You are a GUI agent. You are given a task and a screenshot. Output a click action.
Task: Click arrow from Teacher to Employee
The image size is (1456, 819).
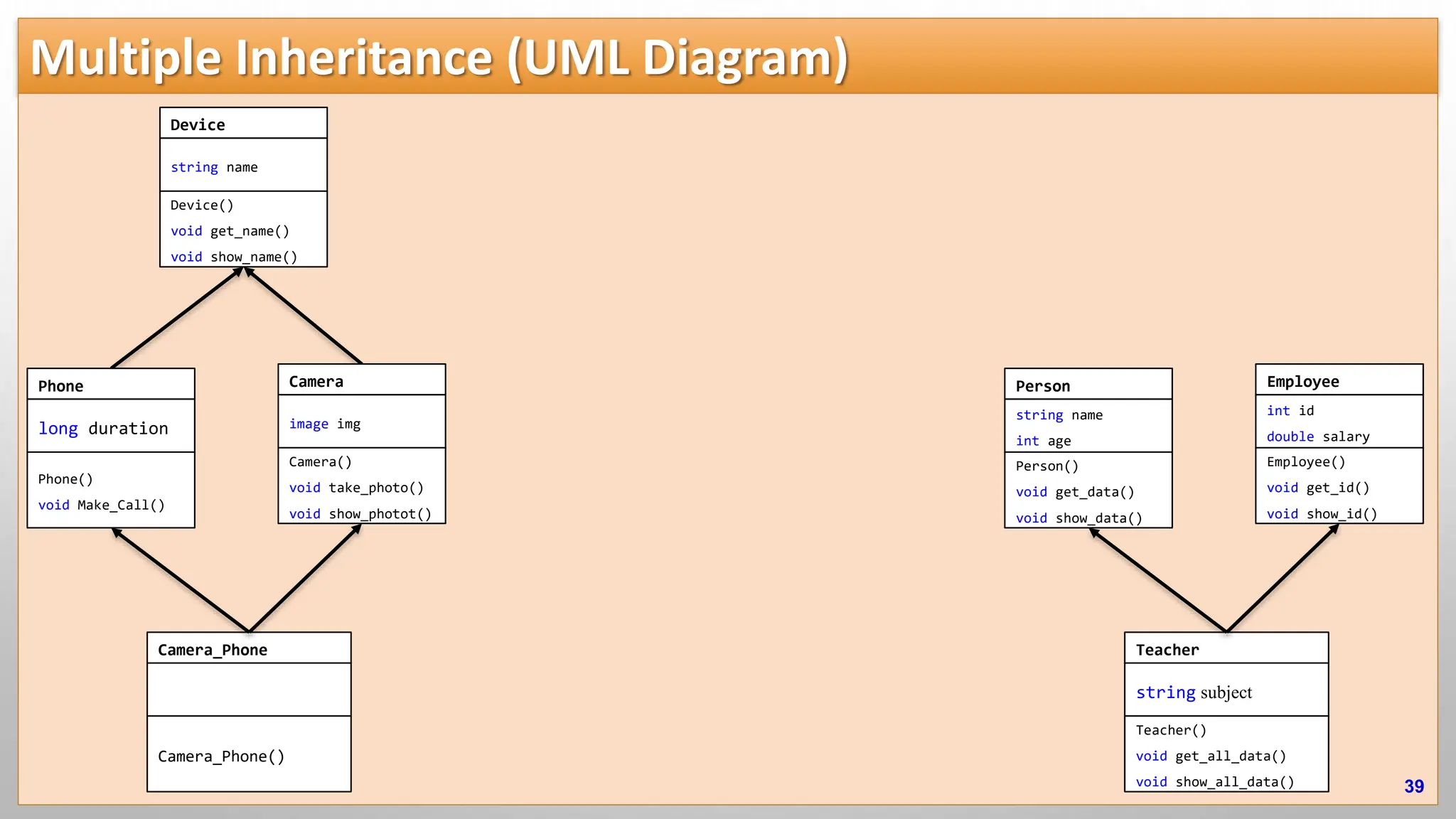pos(1283,579)
